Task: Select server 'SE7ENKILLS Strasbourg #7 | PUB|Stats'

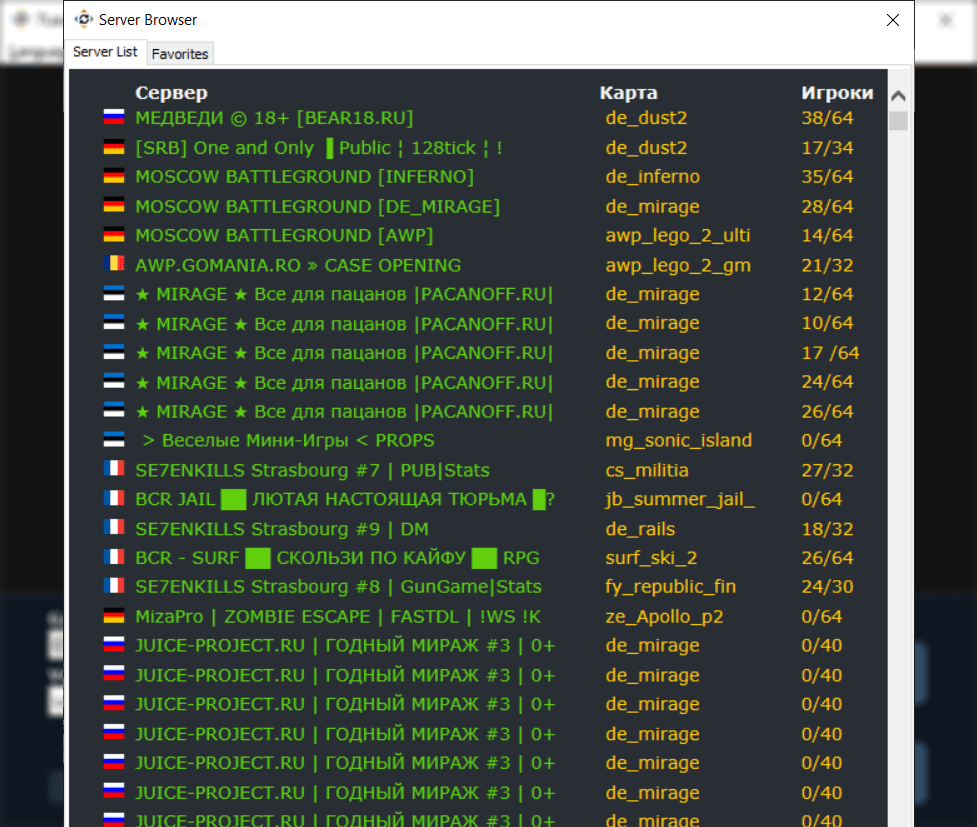Action: coord(312,470)
